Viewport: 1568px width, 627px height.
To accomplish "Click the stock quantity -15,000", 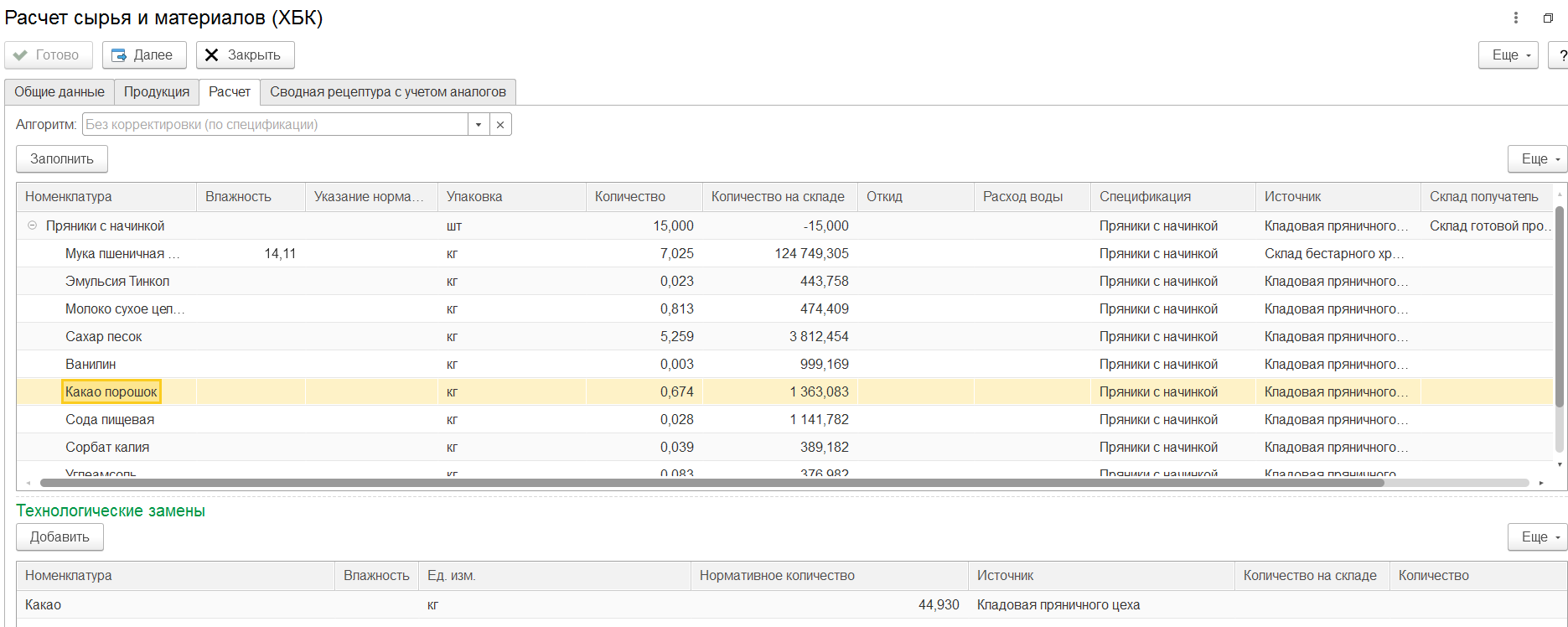I will [826, 226].
